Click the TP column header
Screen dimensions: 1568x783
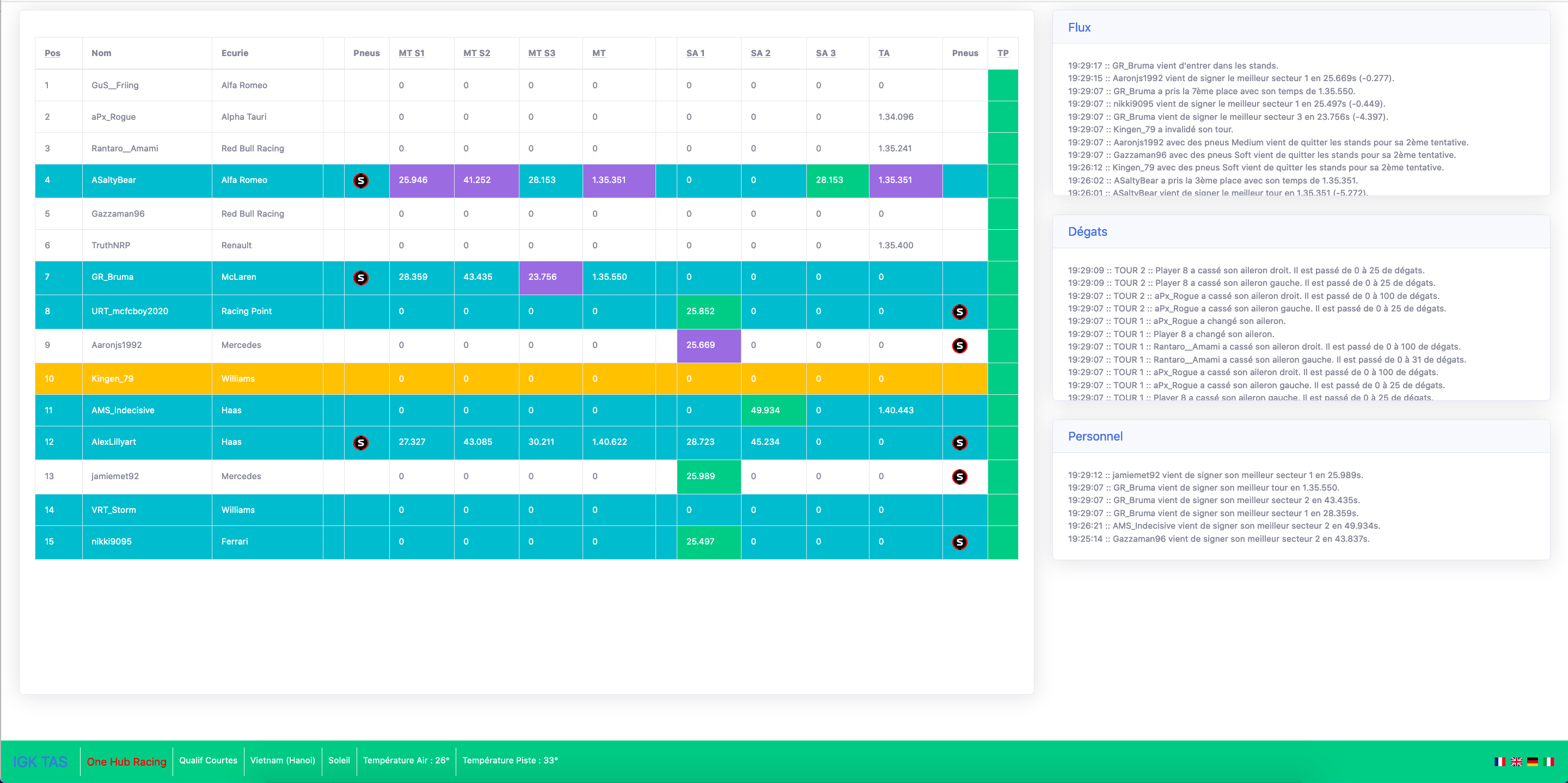click(1002, 53)
